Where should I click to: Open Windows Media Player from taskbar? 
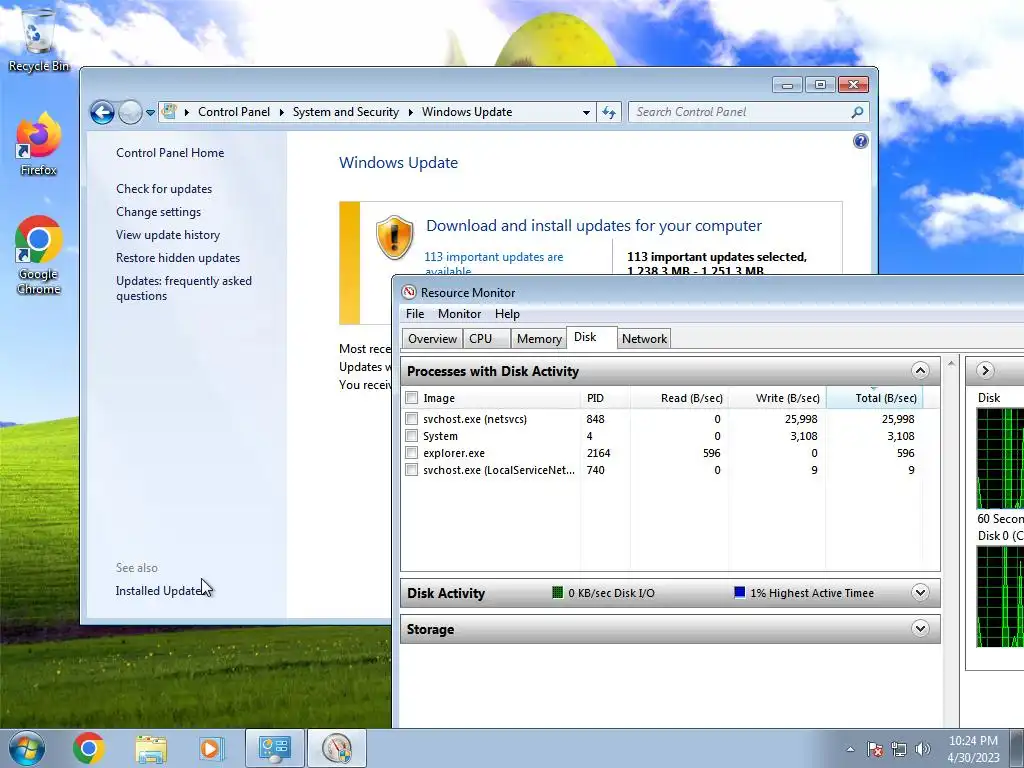point(212,748)
